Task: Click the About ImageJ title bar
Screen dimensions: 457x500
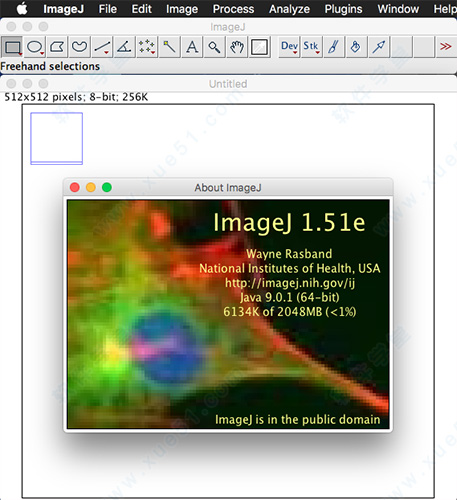Action: (228, 188)
